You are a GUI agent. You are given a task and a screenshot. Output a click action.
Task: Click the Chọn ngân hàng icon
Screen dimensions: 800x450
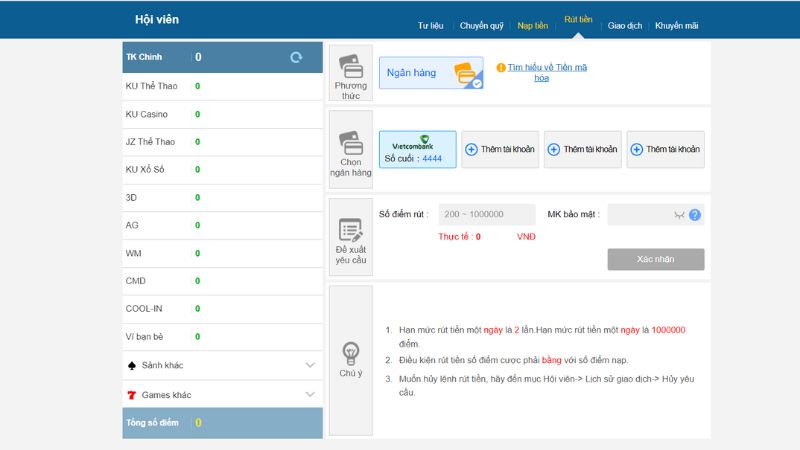point(350,142)
